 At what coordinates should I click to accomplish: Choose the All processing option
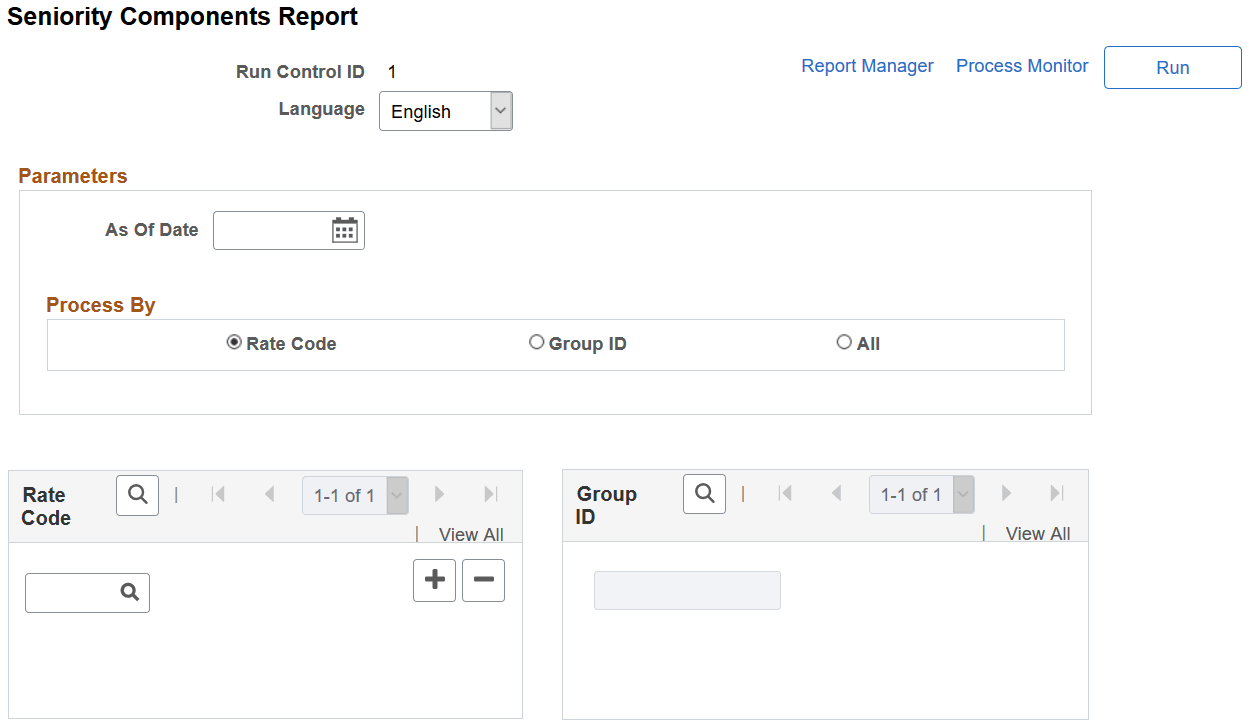844,342
